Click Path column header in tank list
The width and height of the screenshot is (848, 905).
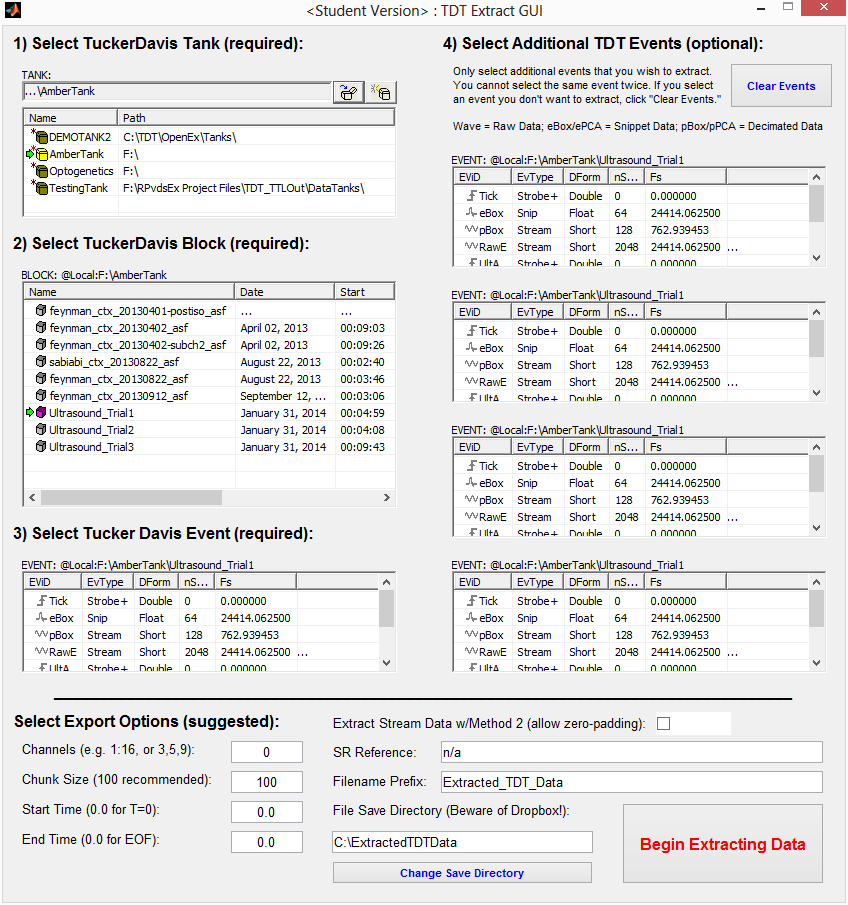(x=256, y=118)
